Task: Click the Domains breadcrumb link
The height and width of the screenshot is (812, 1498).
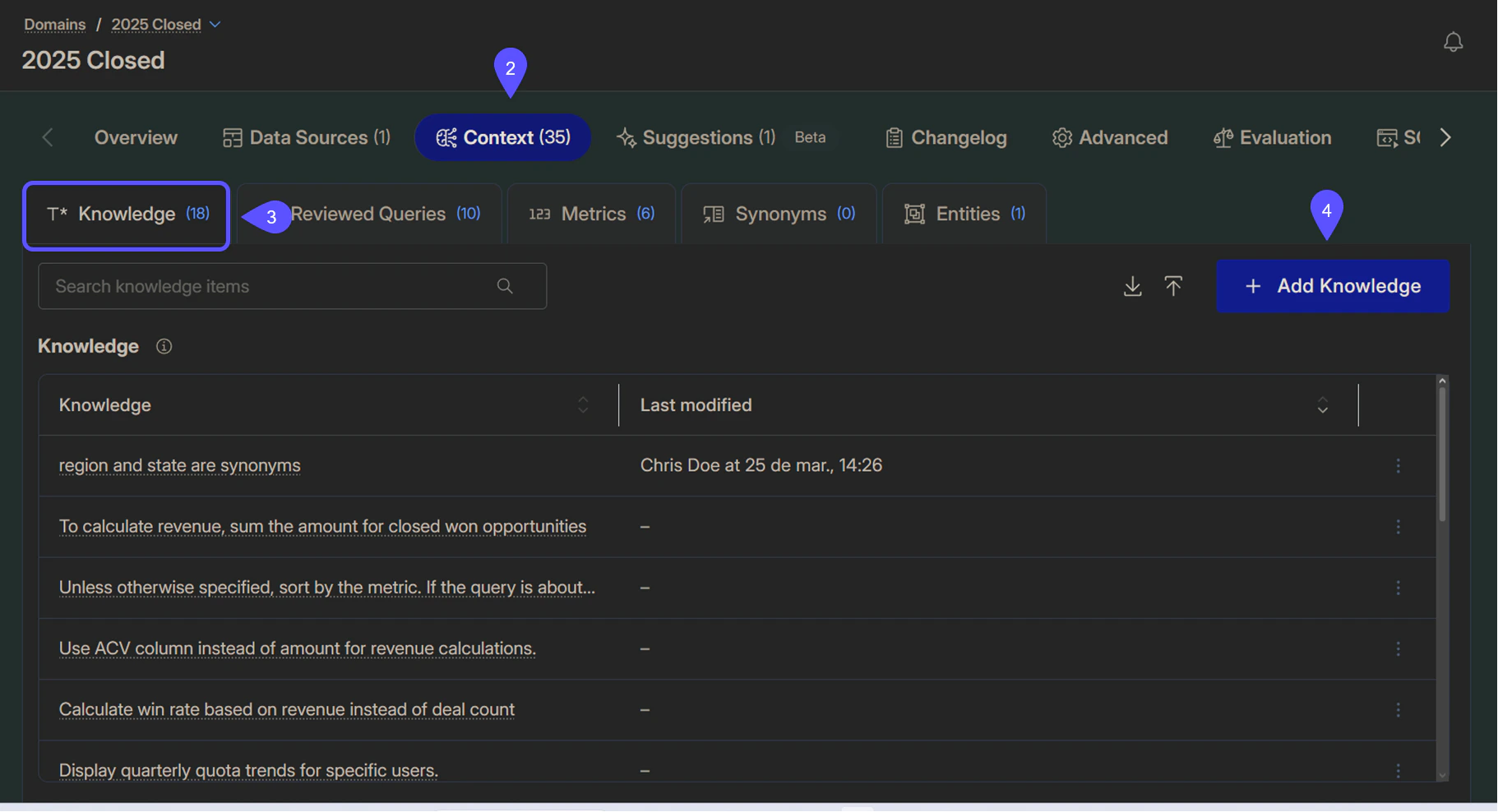Action: pyautogui.click(x=54, y=25)
